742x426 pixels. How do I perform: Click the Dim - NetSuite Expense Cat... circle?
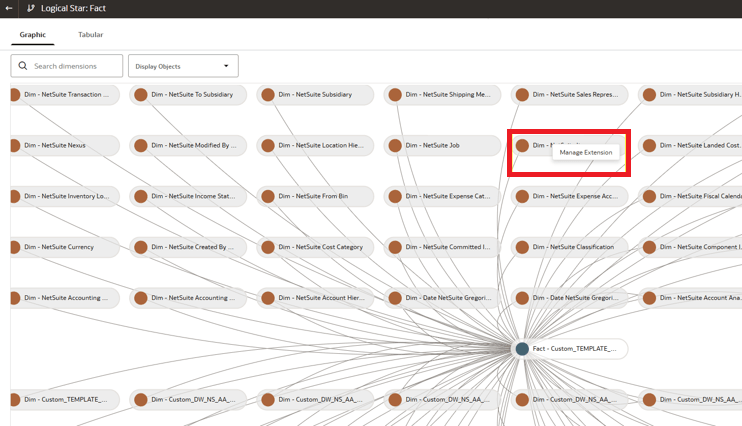395,196
